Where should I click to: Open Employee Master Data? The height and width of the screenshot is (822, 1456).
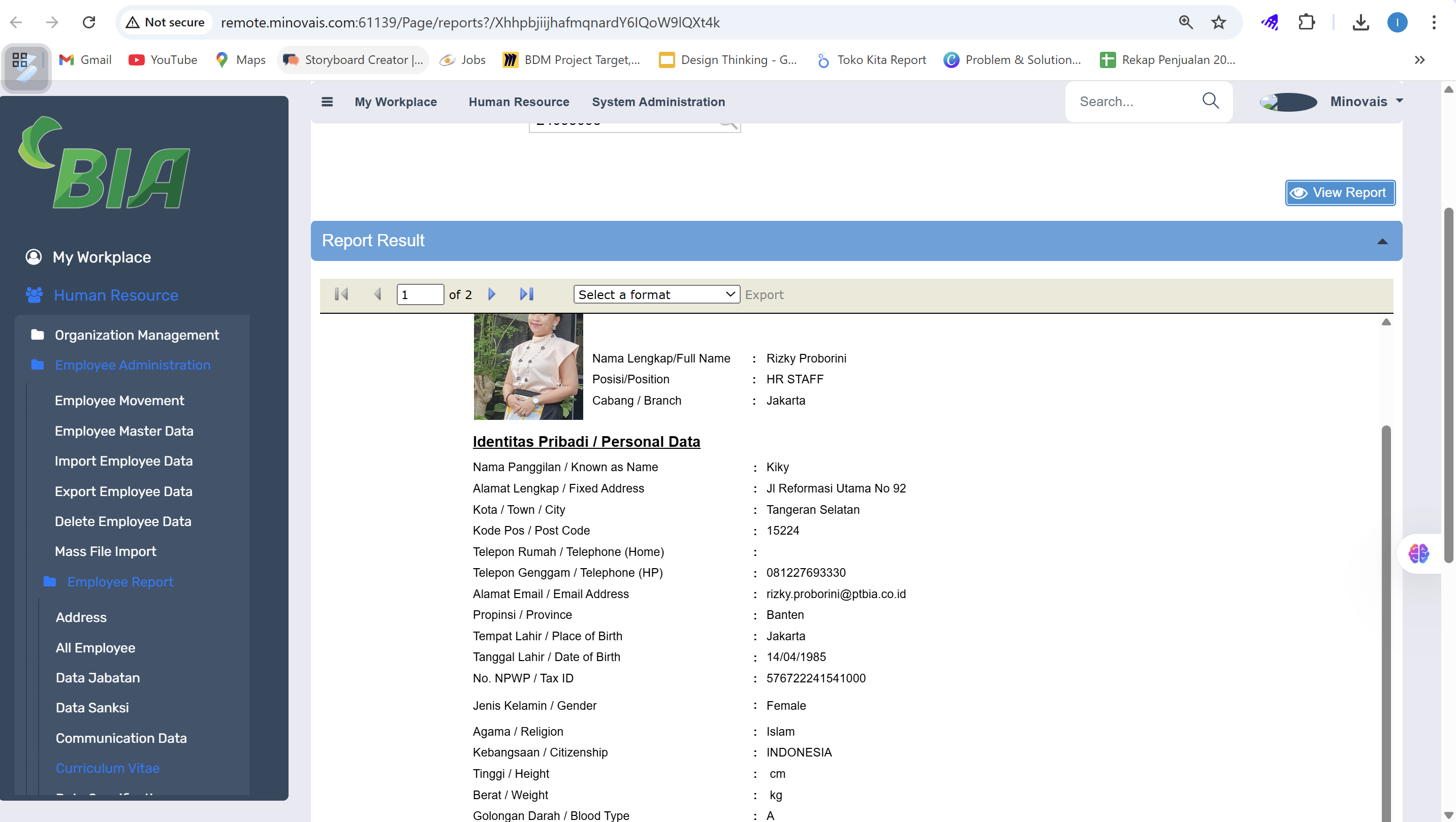coord(124,431)
